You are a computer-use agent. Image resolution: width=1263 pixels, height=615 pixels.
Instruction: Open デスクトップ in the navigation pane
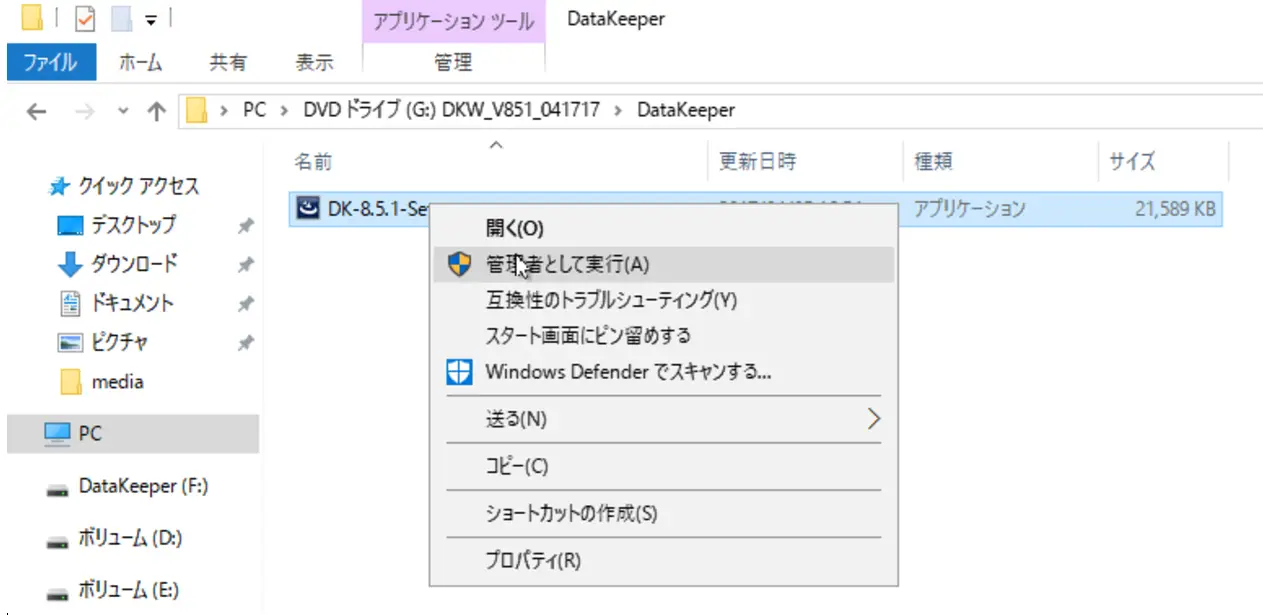[x=133, y=225]
